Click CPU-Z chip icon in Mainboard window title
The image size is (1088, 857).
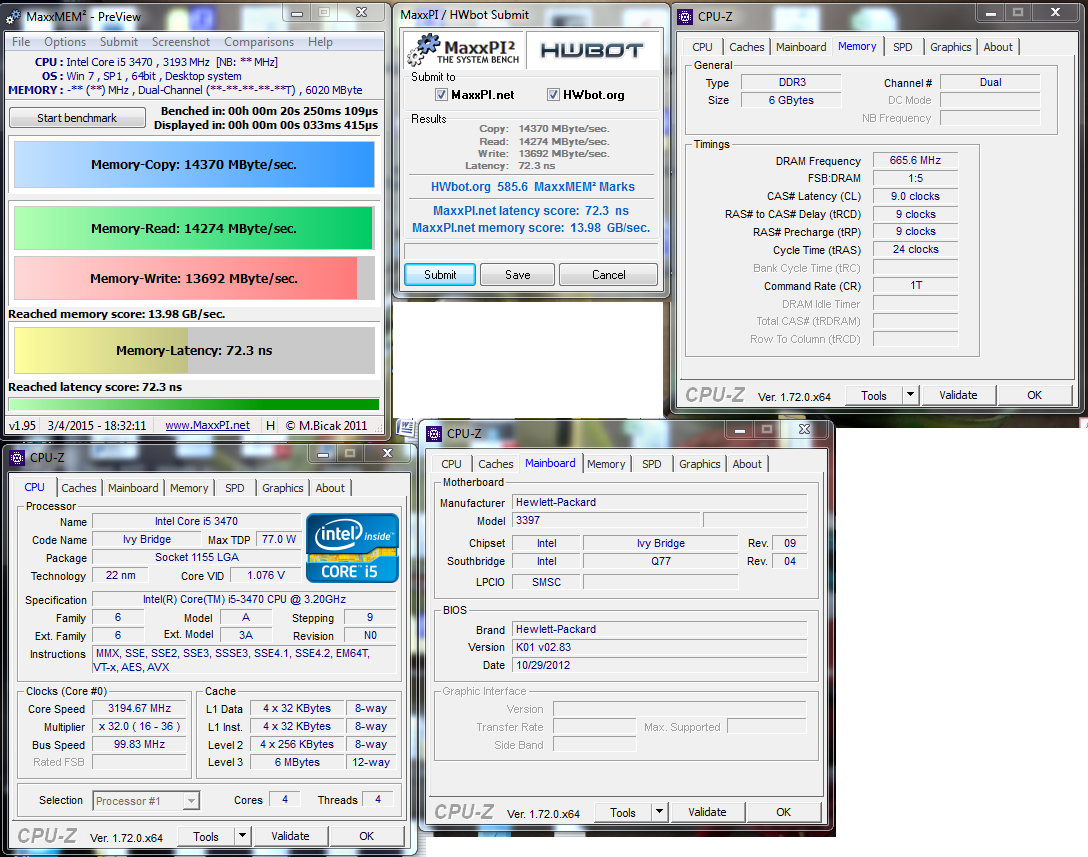point(434,434)
